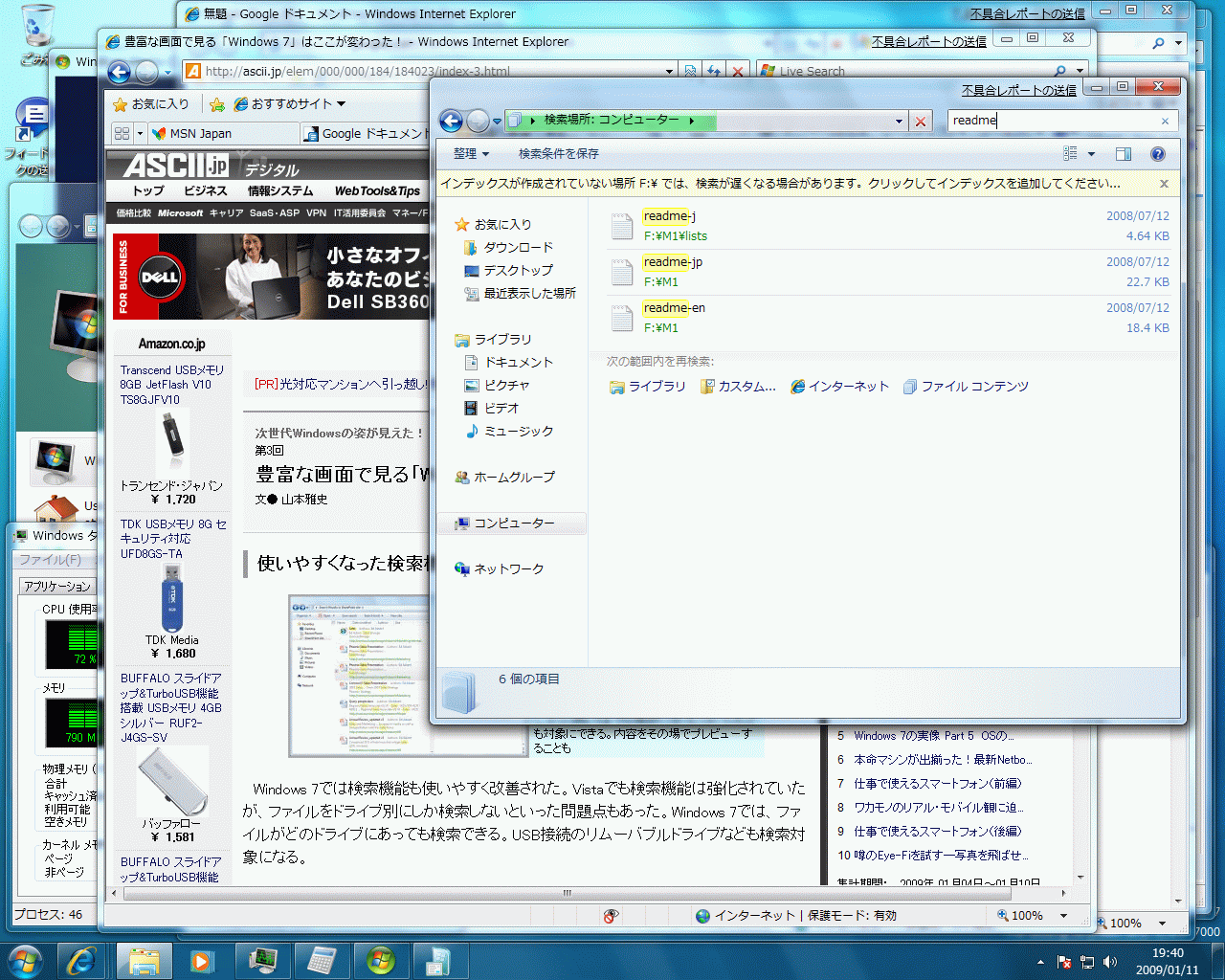Image resolution: width=1225 pixels, height=980 pixels.
Task: Search again on インターネット
Action: [839, 387]
